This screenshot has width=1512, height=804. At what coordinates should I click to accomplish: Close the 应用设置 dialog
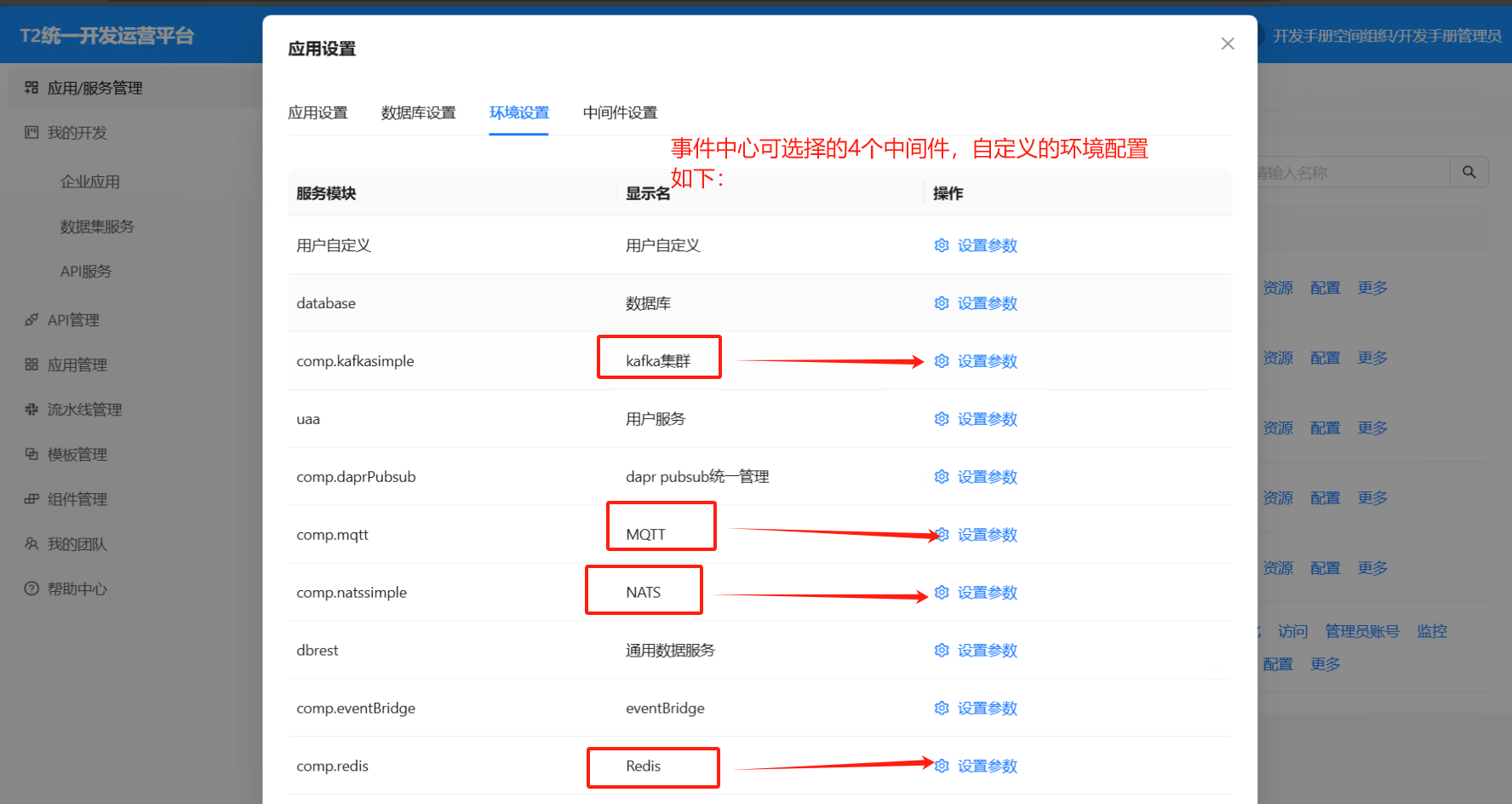tap(1228, 43)
